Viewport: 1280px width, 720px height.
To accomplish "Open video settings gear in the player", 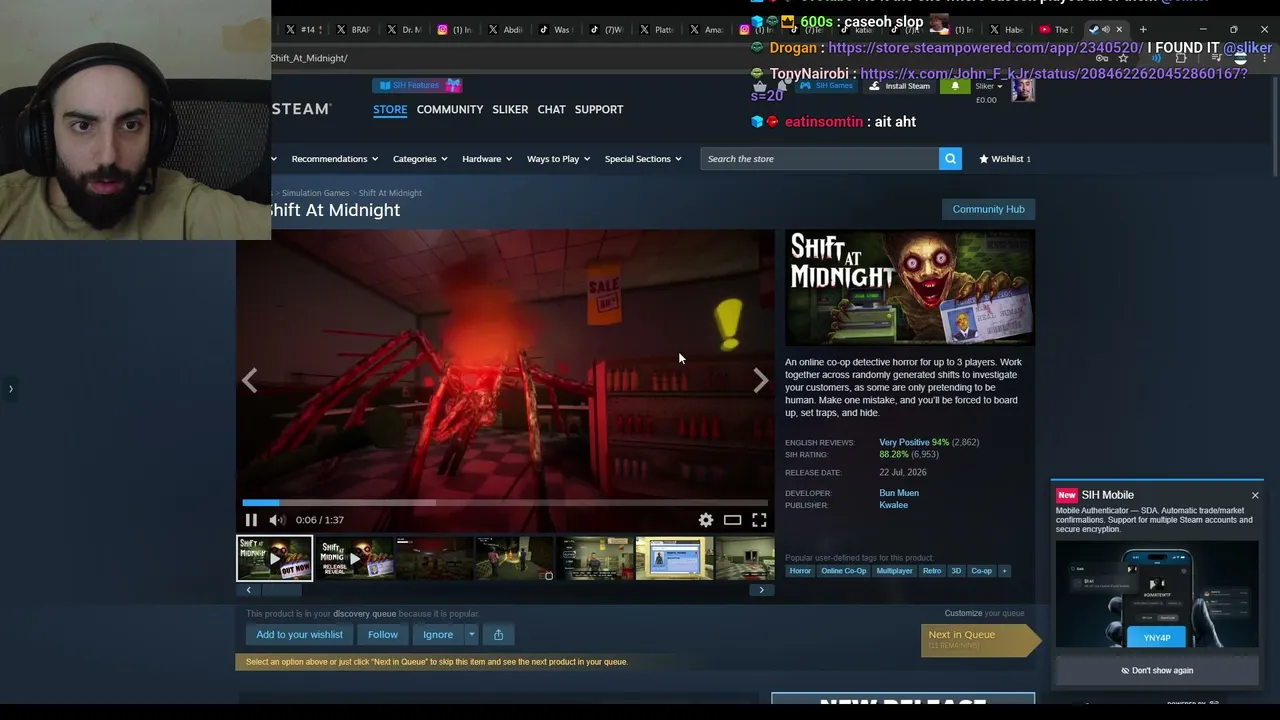I will point(706,520).
